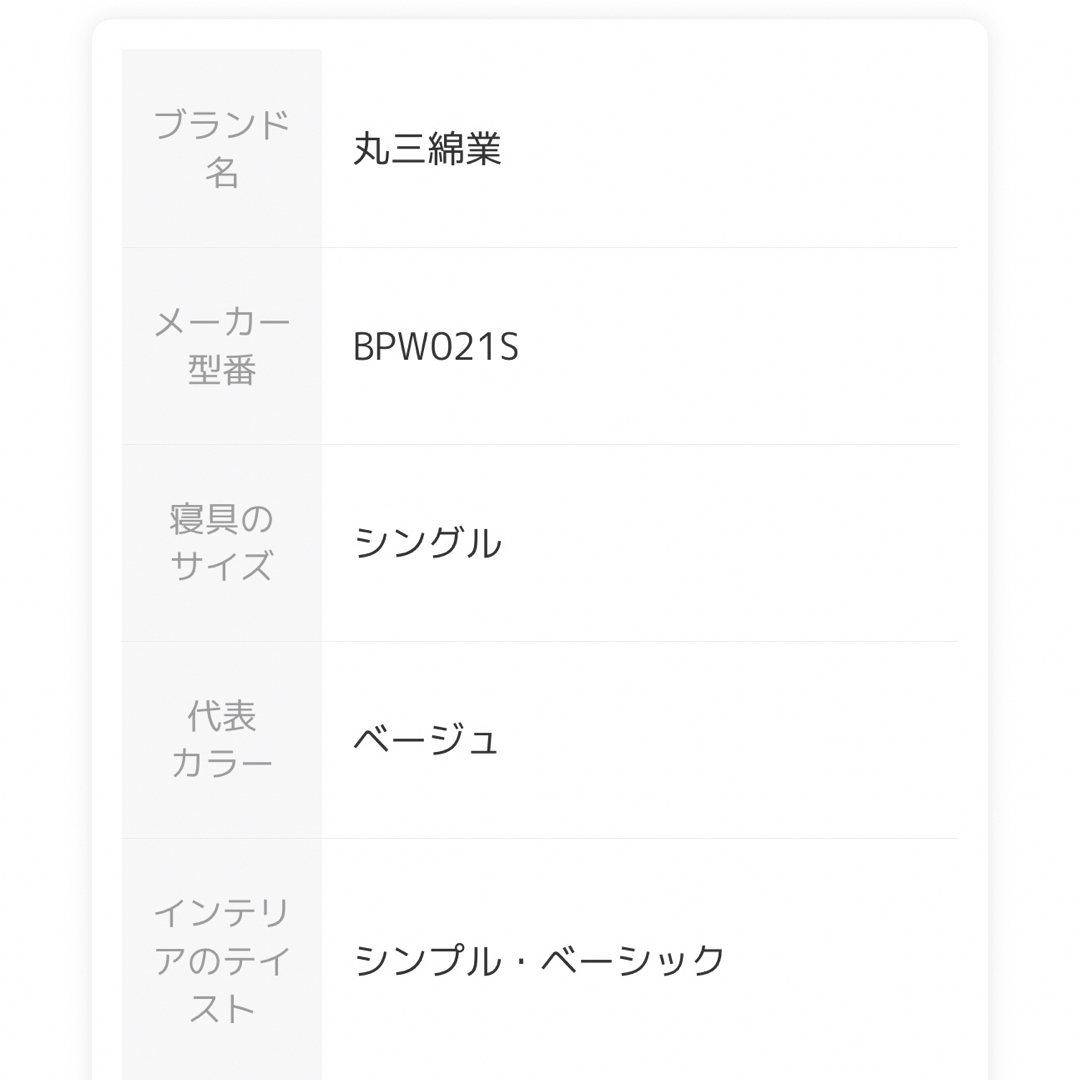Click the シングル bedding size value
The image size is (1080, 1080).
[x=427, y=543]
